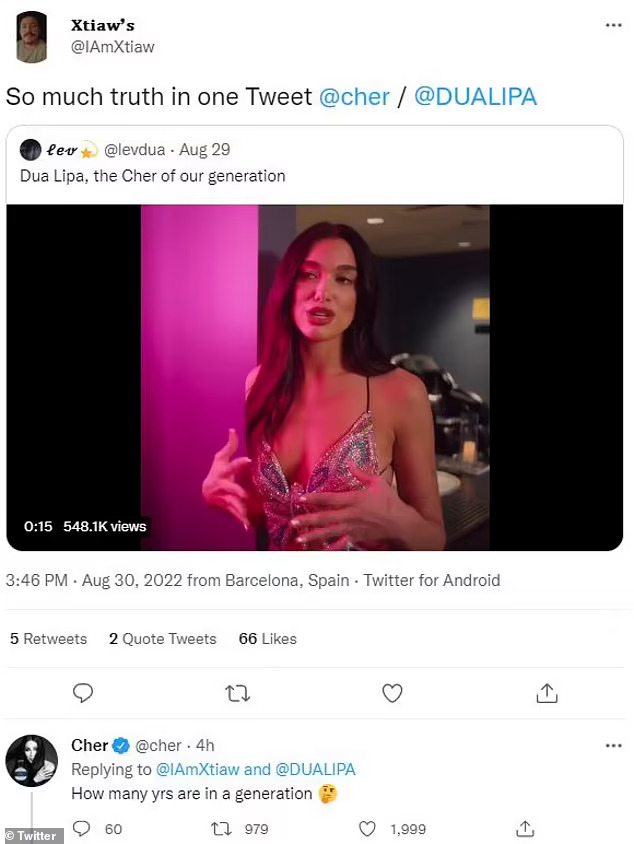Image resolution: width=634 pixels, height=844 pixels.
Task: Share Cher's reply using share icon
Action: tap(524, 828)
